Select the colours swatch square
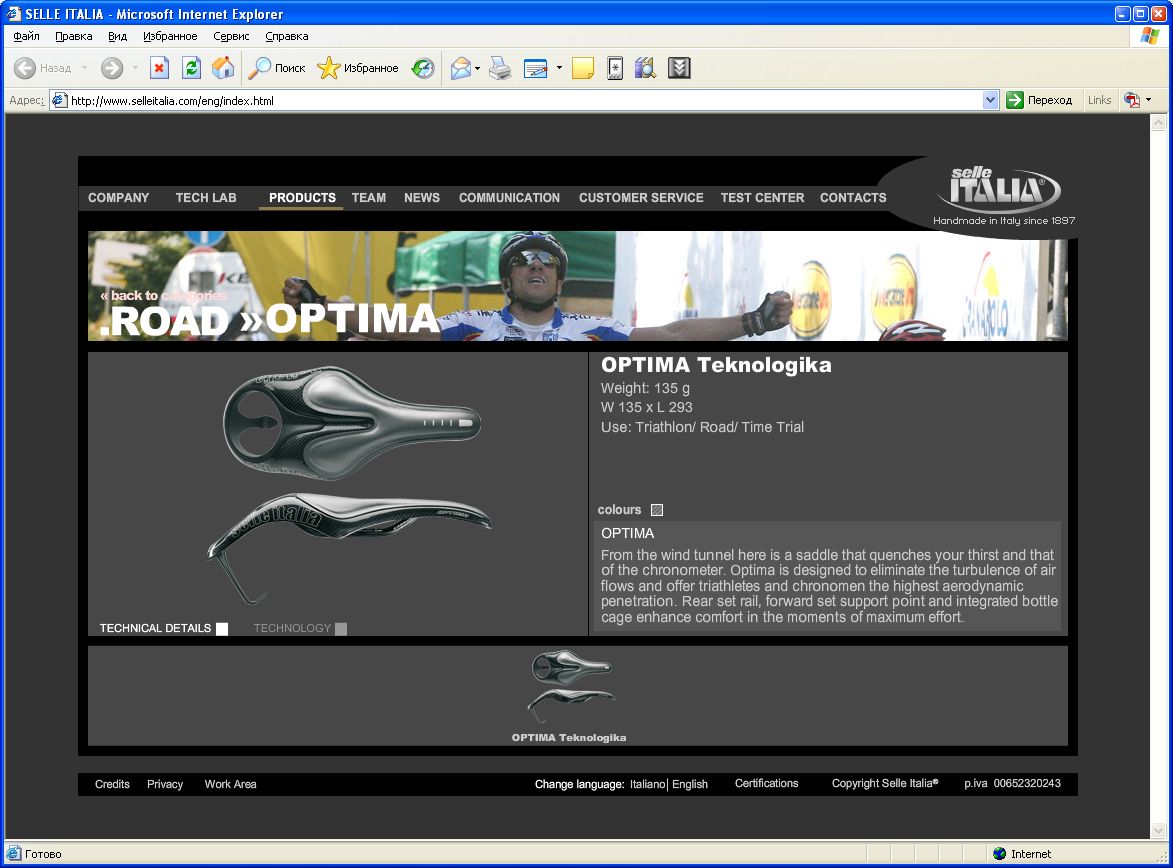Image resolution: width=1173 pixels, height=868 pixels. point(657,510)
